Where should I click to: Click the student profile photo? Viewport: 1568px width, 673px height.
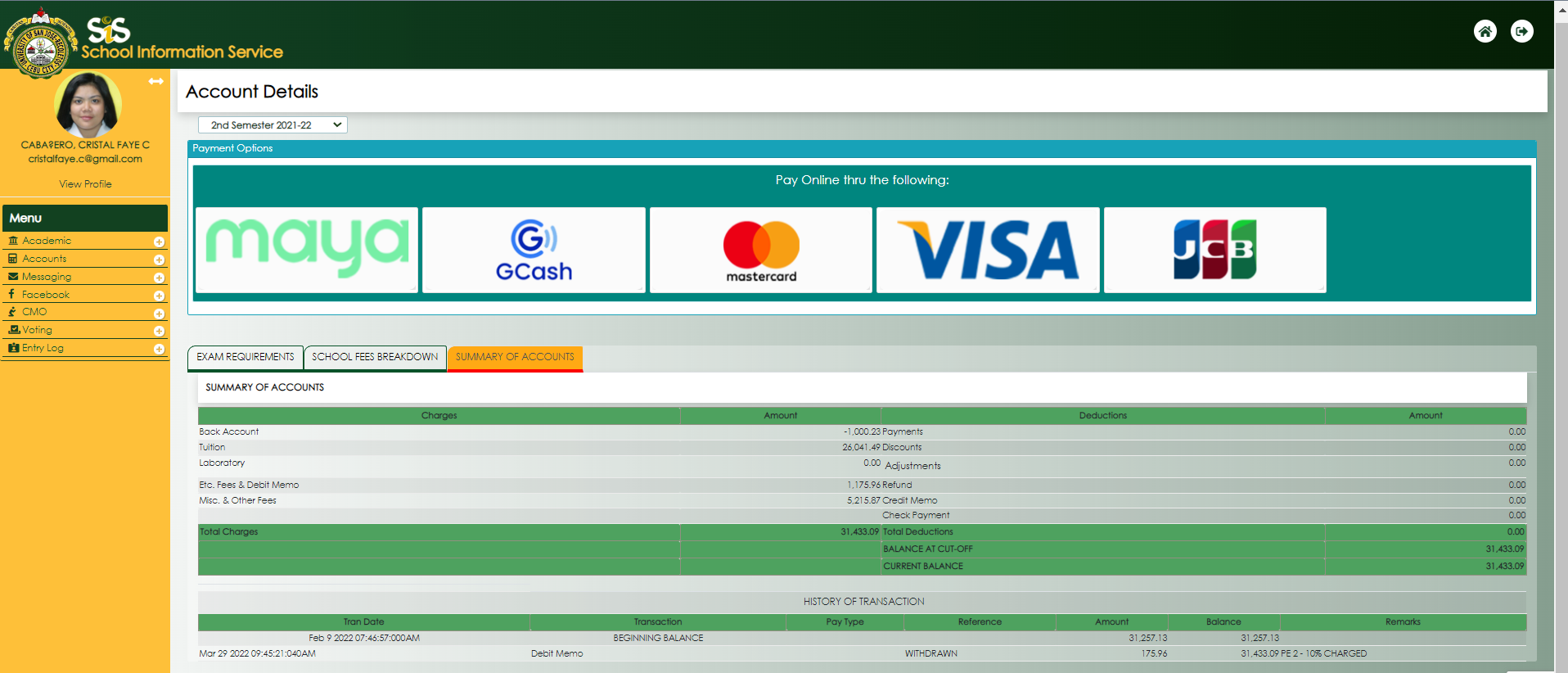point(88,105)
